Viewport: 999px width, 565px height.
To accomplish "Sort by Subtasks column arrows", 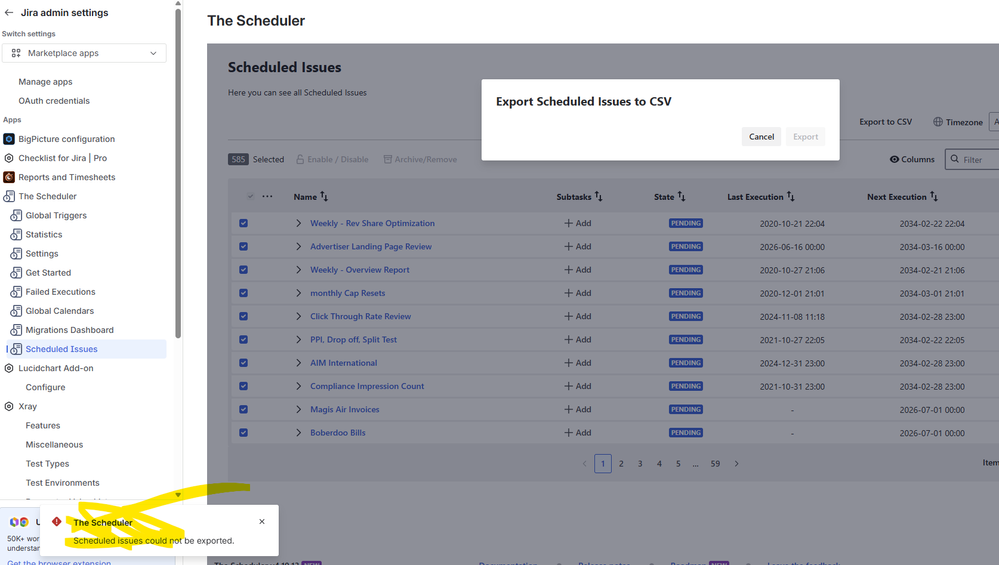I will (598, 196).
